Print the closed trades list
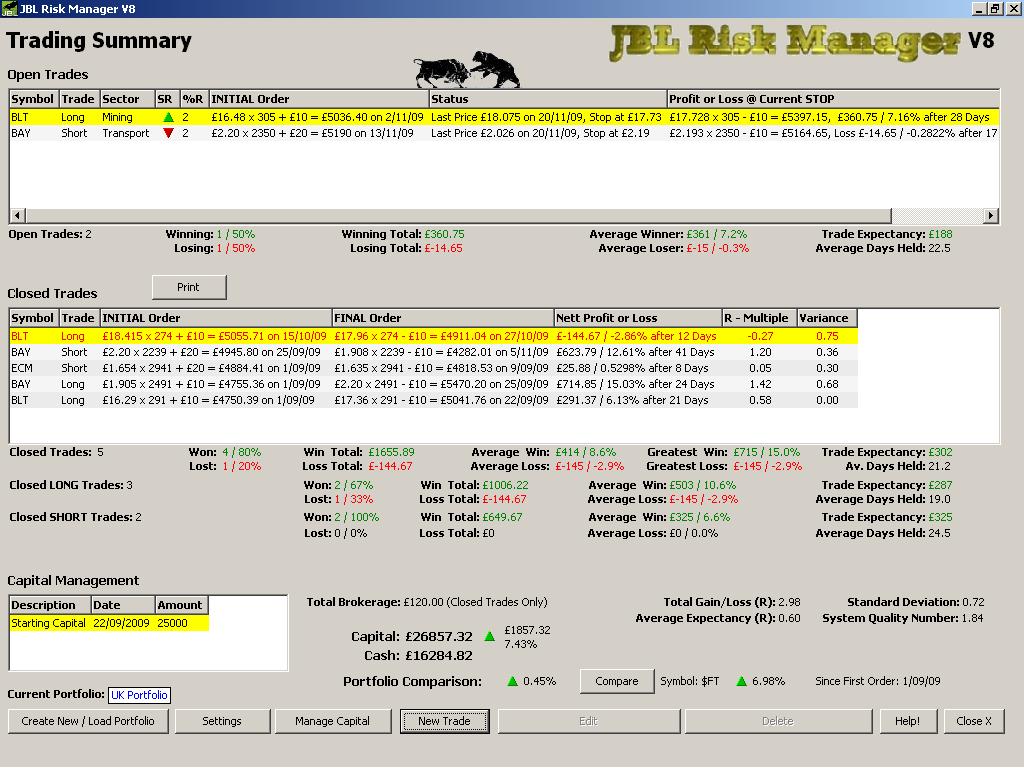Screen dimensions: 1024x768 [x=189, y=287]
